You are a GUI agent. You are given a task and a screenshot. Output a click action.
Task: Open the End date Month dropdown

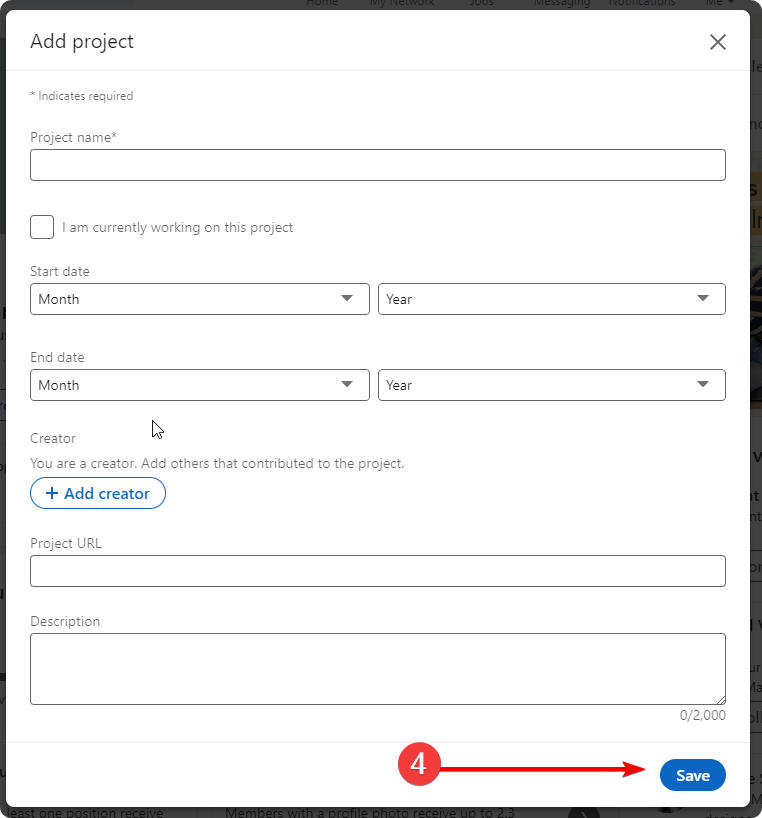click(x=199, y=385)
